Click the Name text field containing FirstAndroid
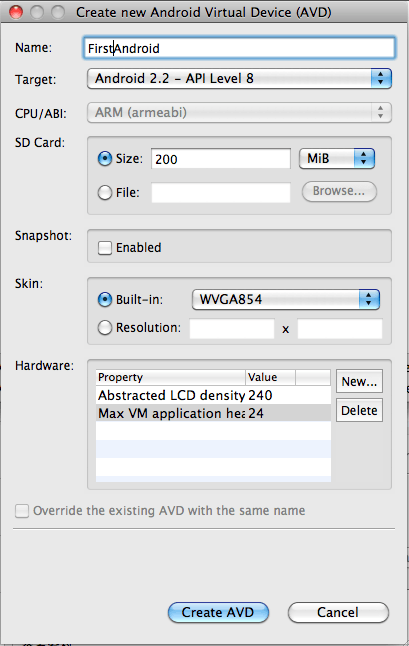The height and width of the screenshot is (646, 409). (x=239, y=48)
